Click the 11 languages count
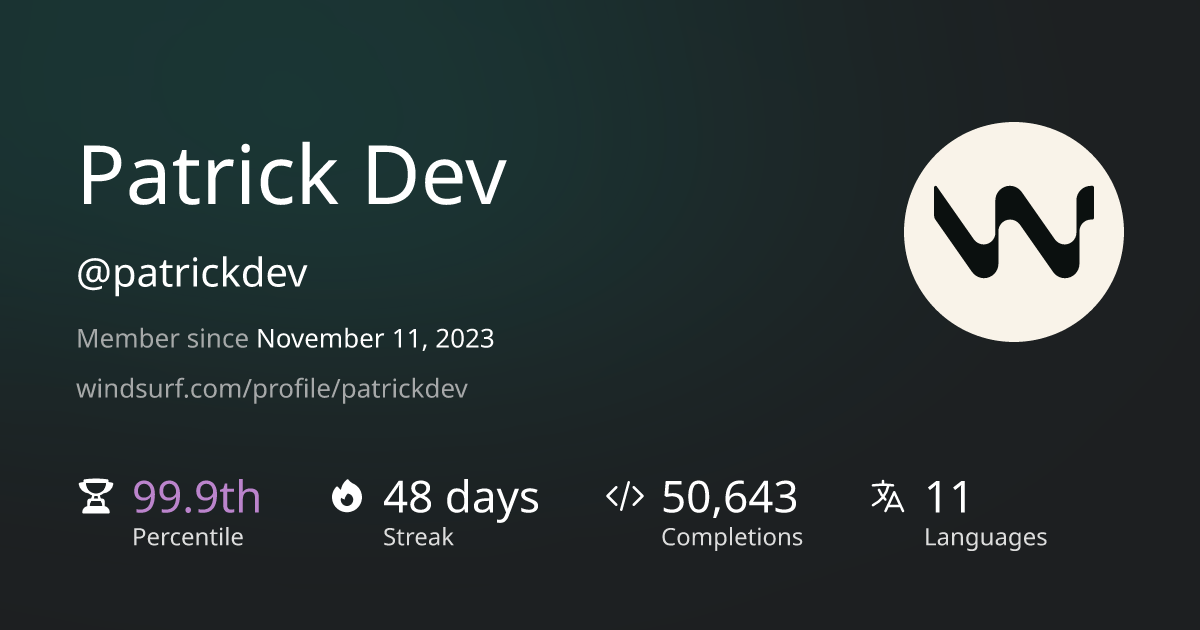This screenshot has height=630, width=1200. tap(948, 497)
